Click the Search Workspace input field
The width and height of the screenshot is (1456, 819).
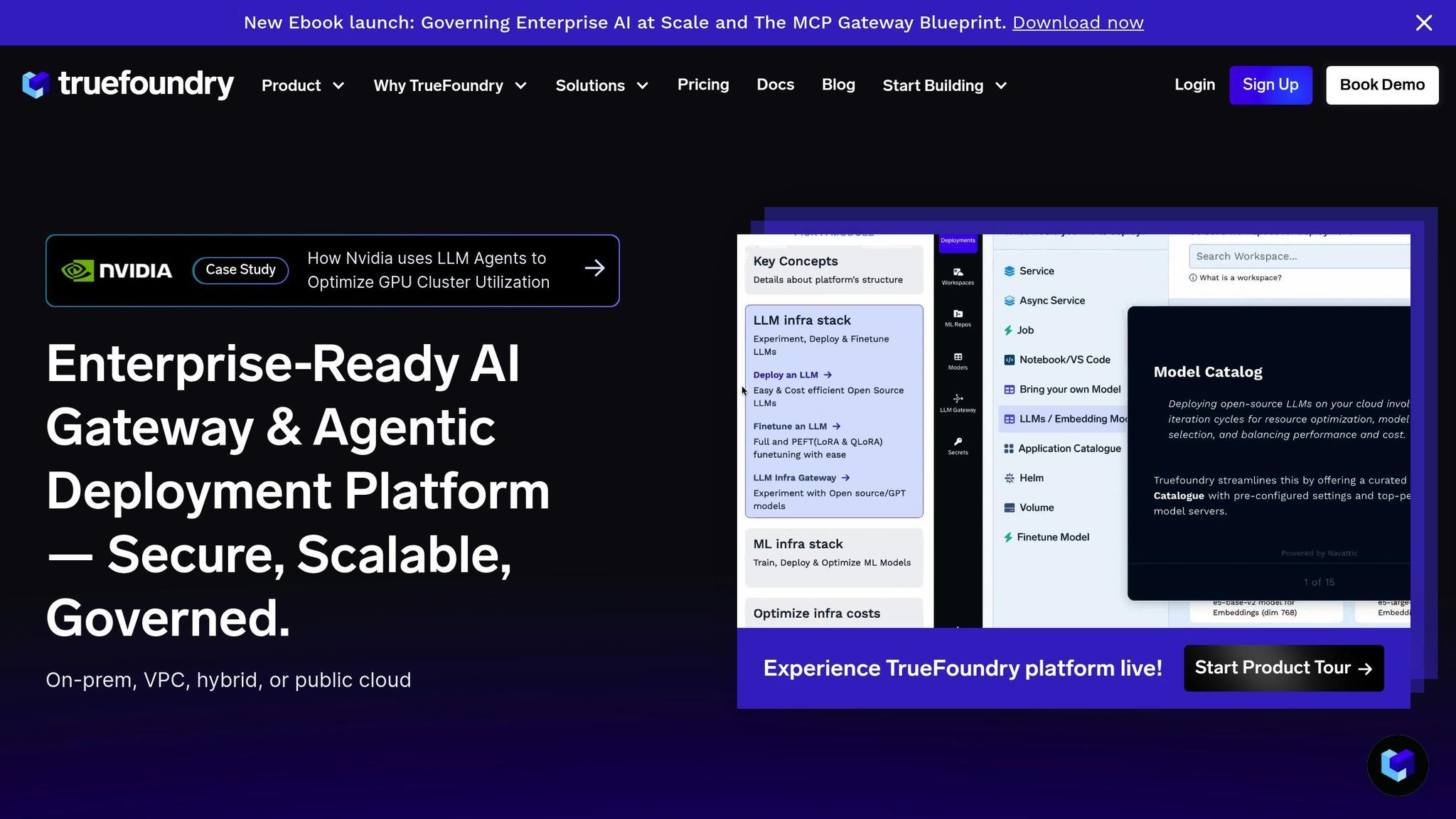[x=1299, y=257]
